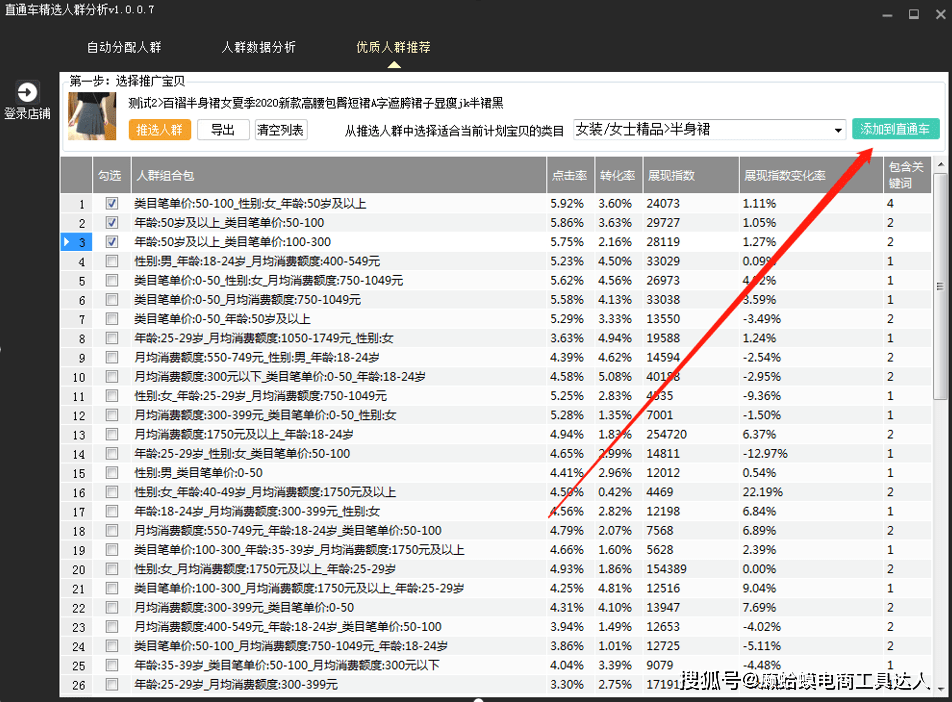
Task: Uncheck the checkbox in row 3
Action: tap(112, 242)
